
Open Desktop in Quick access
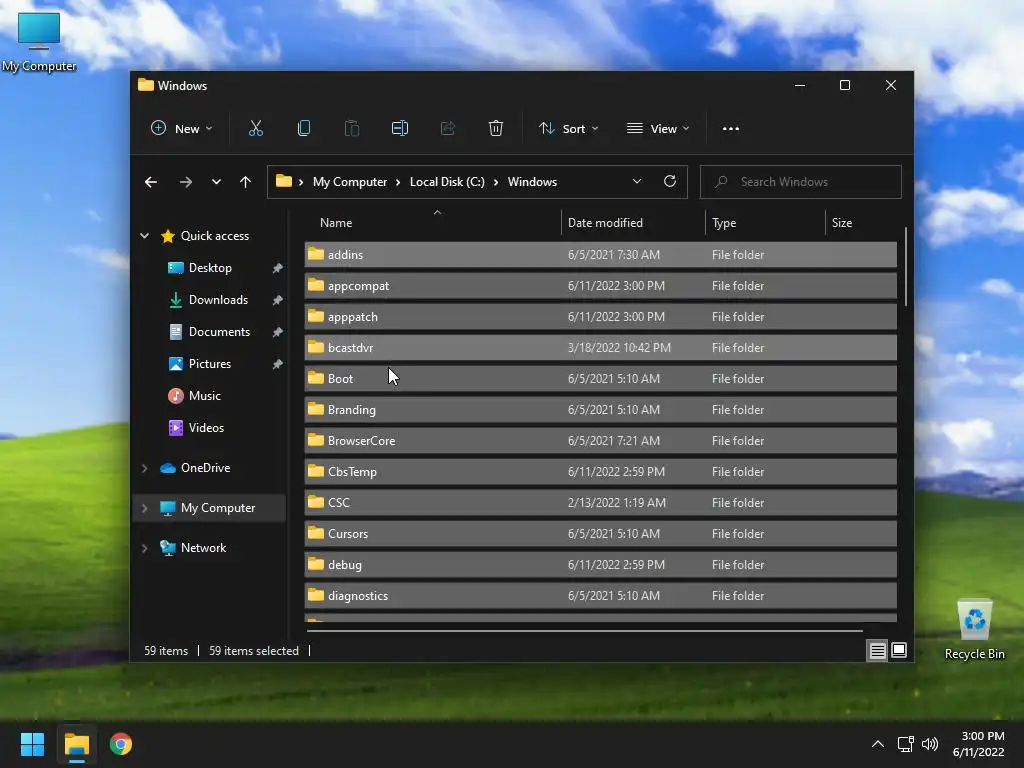tap(210, 268)
